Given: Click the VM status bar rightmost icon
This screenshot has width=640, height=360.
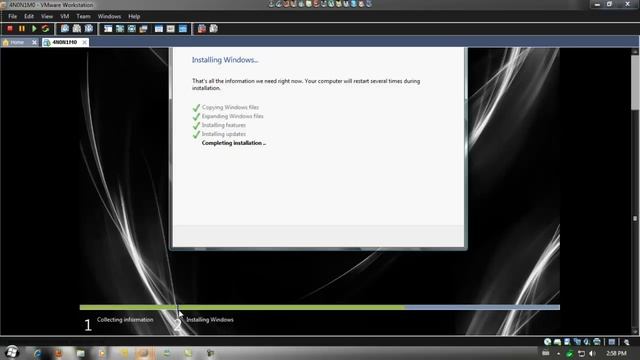Looking at the screenshot, I should pyautogui.click(x=627, y=342).
